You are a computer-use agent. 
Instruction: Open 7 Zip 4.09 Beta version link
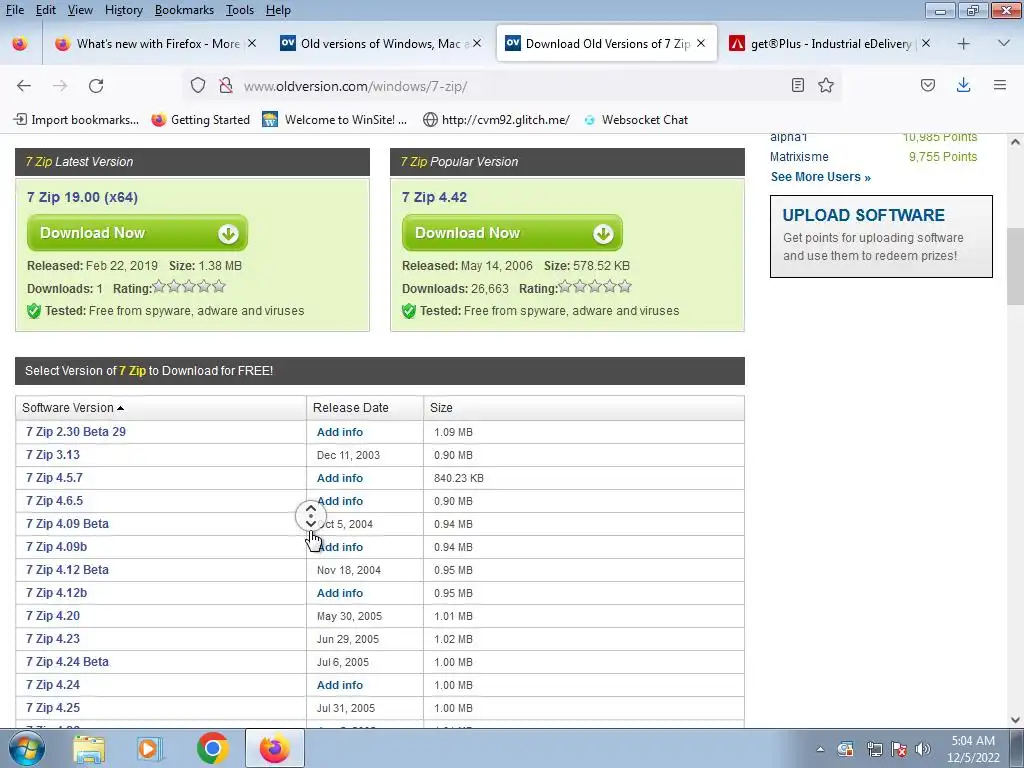(x=67, y=524)
